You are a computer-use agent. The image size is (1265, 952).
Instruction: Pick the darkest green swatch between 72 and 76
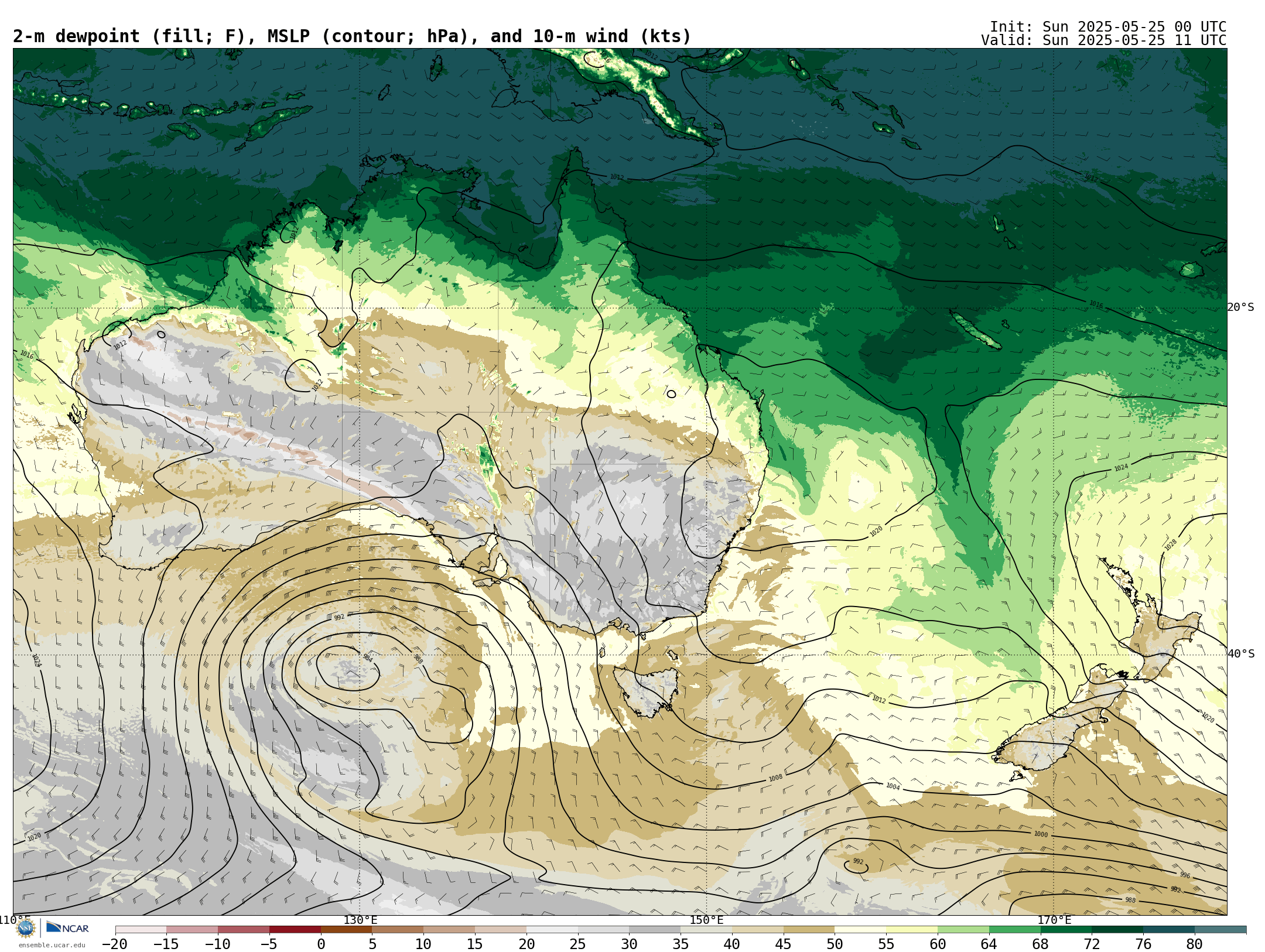pyautogui.click(x=1117, y=930)
